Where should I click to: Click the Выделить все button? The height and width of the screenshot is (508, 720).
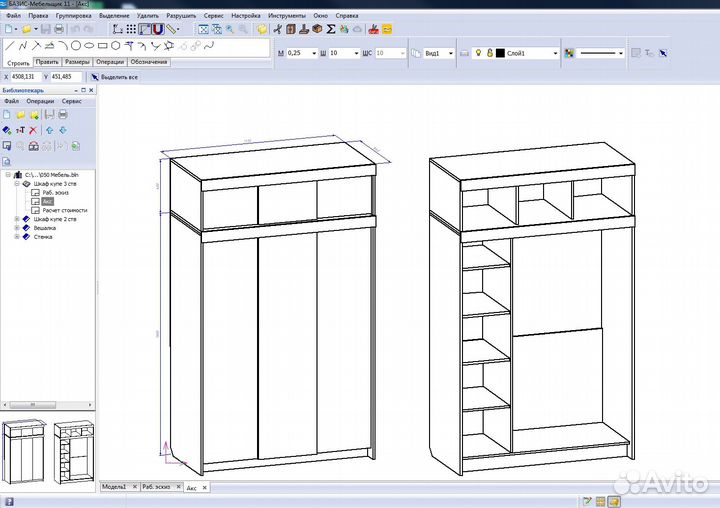click(x=113, y=76)
